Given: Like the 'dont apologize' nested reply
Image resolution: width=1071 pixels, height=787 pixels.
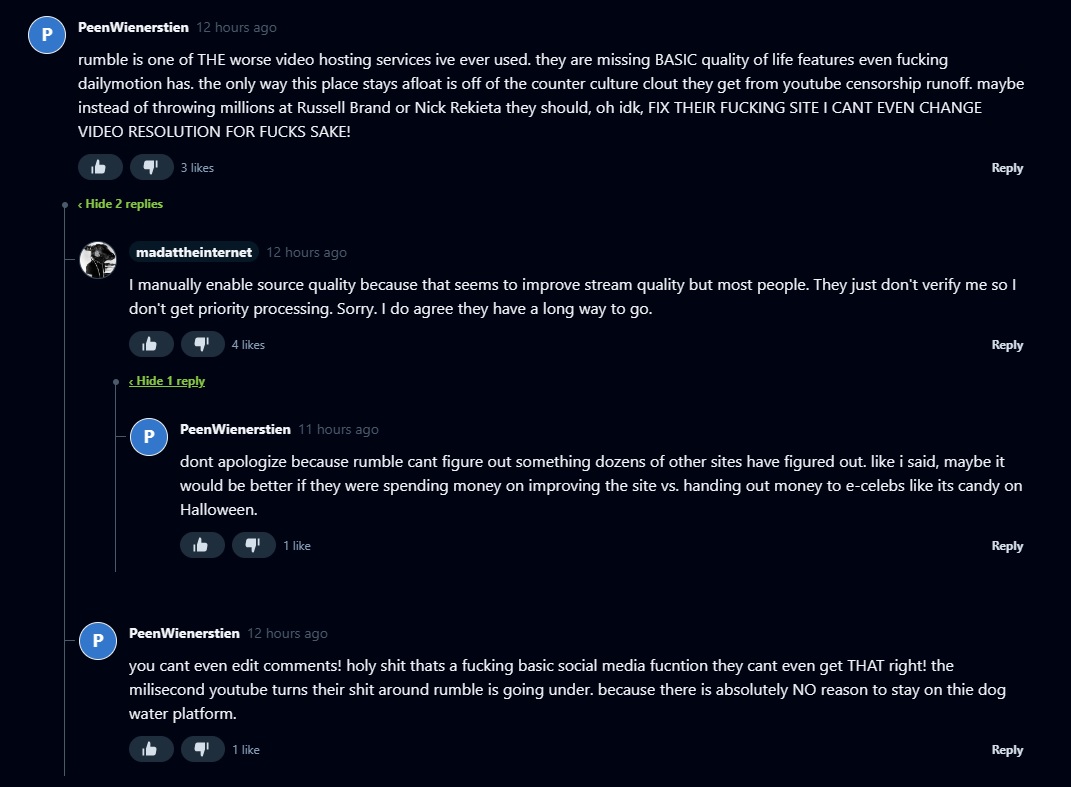Looking at the screenshot, I should (201, 545).
